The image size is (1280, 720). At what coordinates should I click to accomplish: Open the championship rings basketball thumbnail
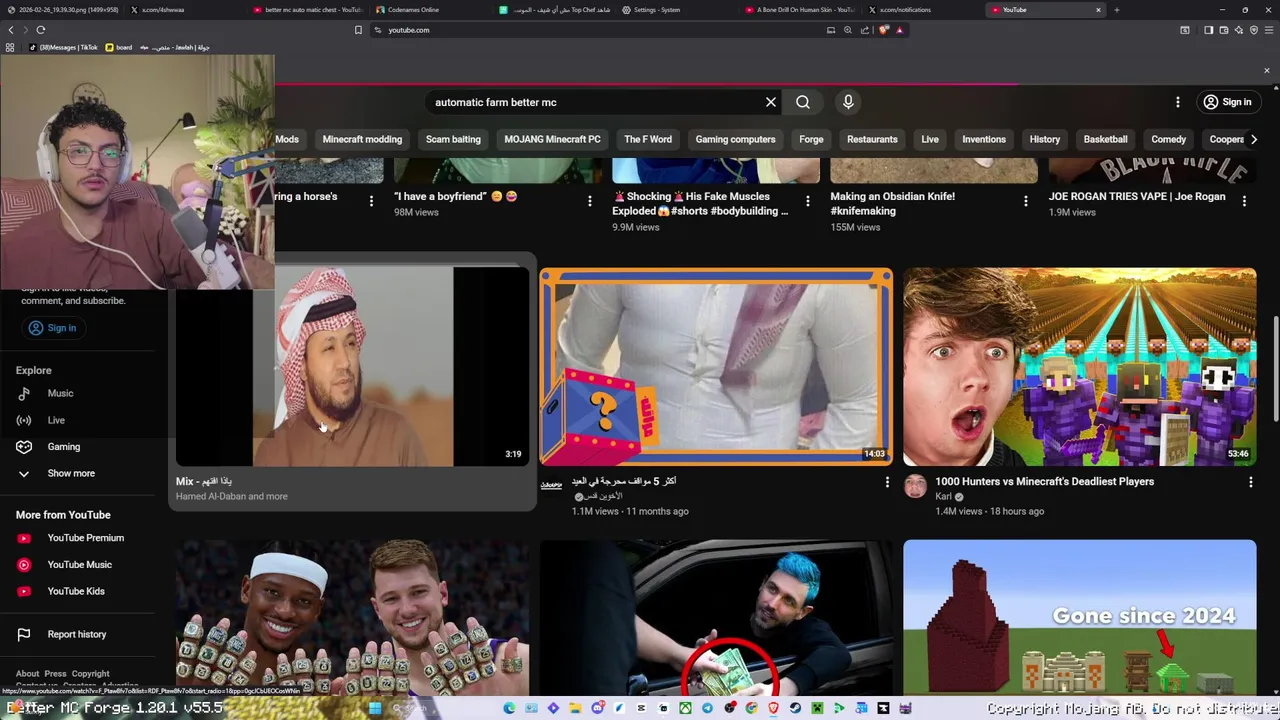point(352,617)
